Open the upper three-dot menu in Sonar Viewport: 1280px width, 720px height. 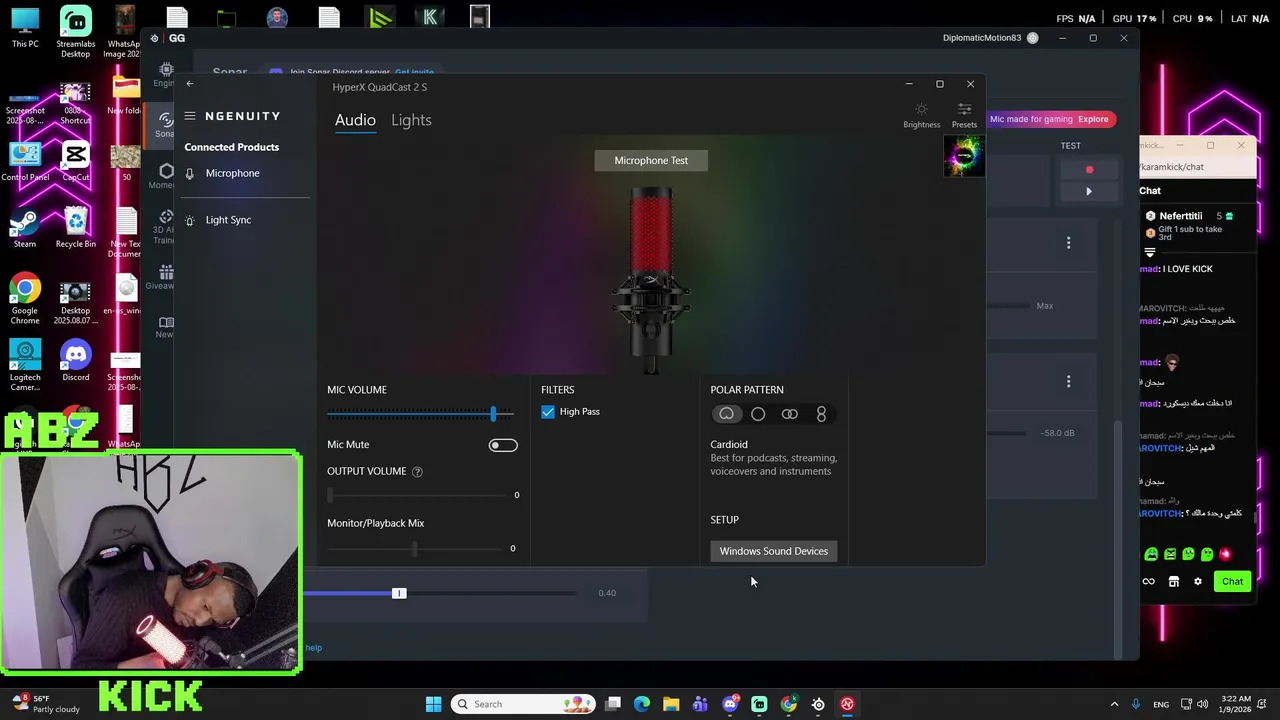(x=1068, y=243)
